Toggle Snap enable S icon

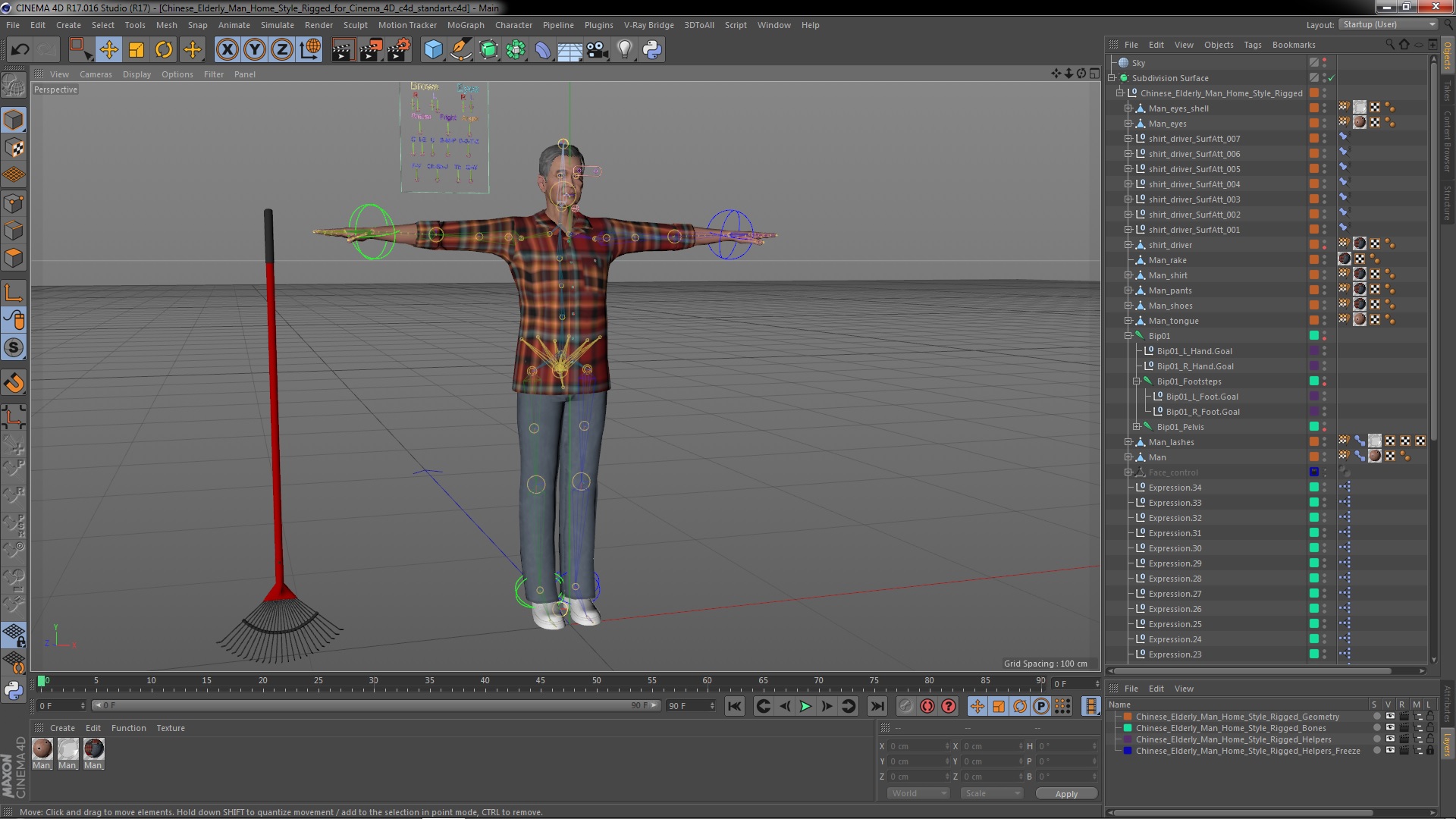14,348
